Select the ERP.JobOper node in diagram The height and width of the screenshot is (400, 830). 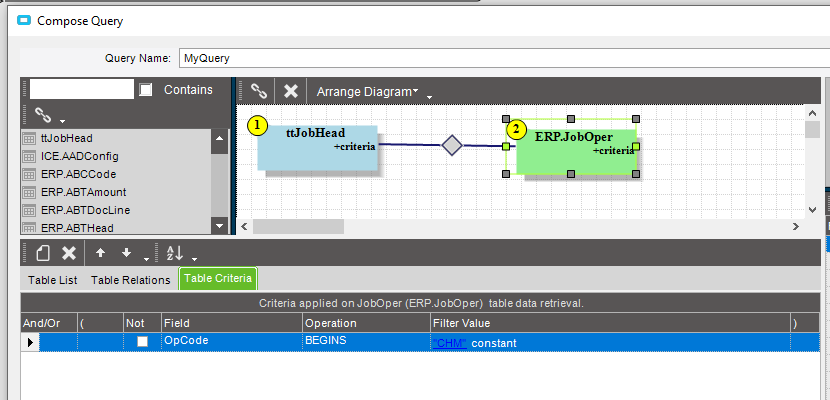[x=576, y=150]
